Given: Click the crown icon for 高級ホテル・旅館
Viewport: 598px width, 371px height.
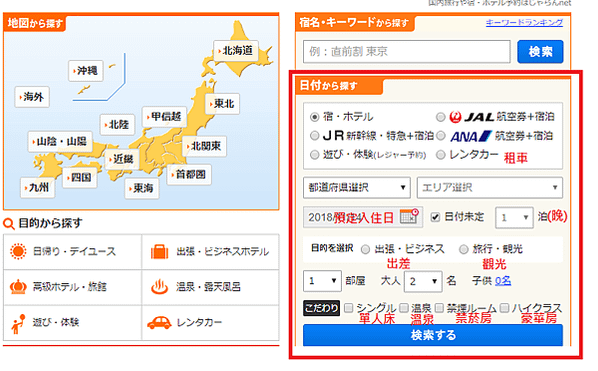Looking at the screenshot, I should click(18, 286).
